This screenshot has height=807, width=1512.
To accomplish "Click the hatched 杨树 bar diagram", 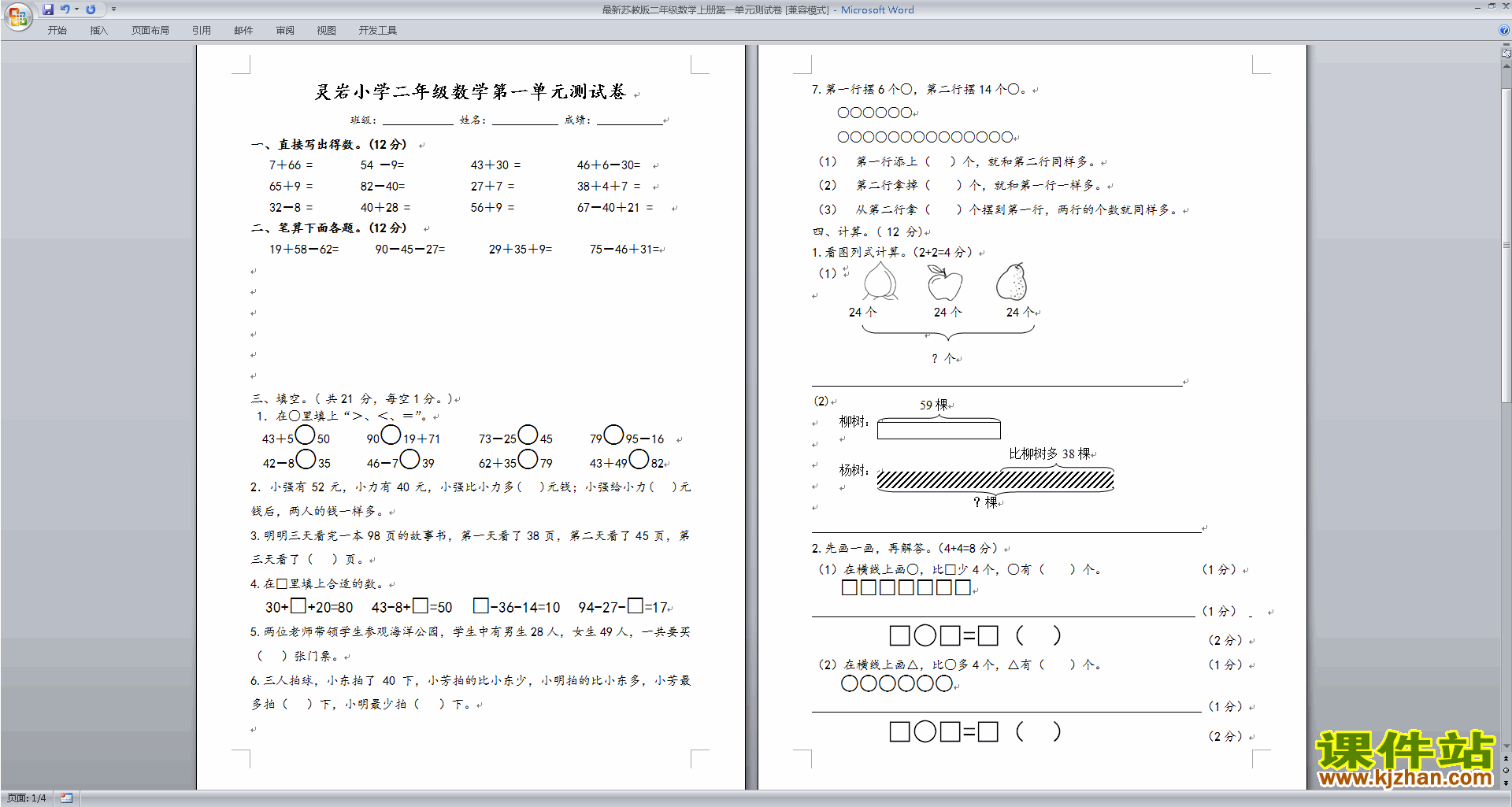I will coord(995,480).
